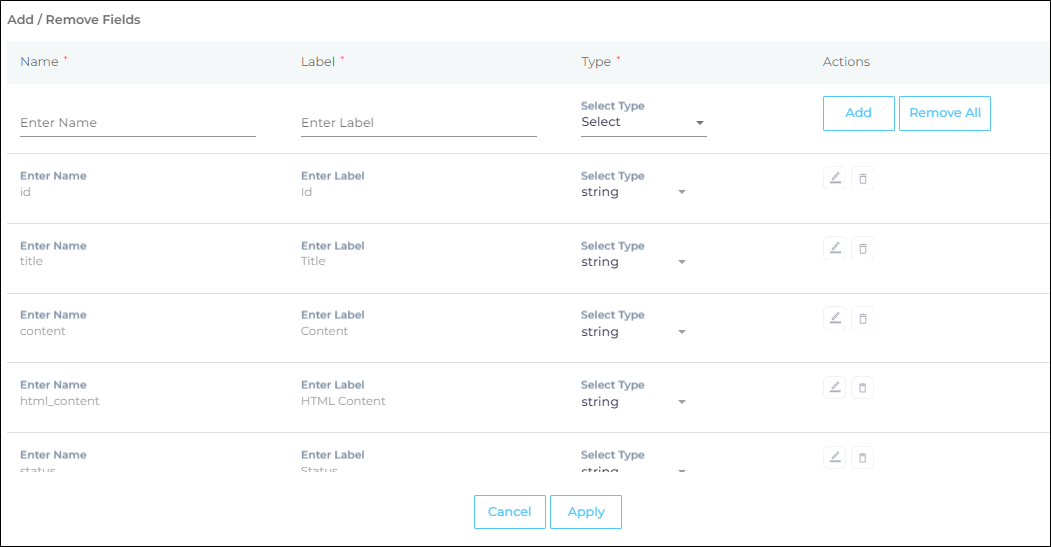
Task: Delete the status field row
Action: pyautogui.click(x=863, y=457)
